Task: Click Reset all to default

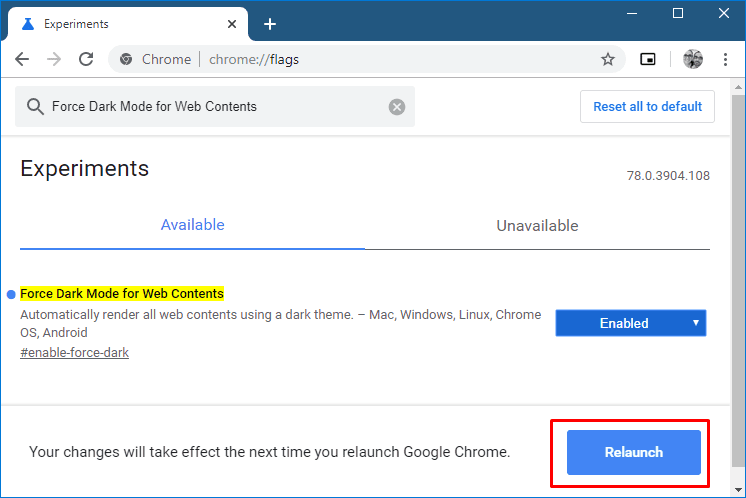Action: [x=647, y=107]
